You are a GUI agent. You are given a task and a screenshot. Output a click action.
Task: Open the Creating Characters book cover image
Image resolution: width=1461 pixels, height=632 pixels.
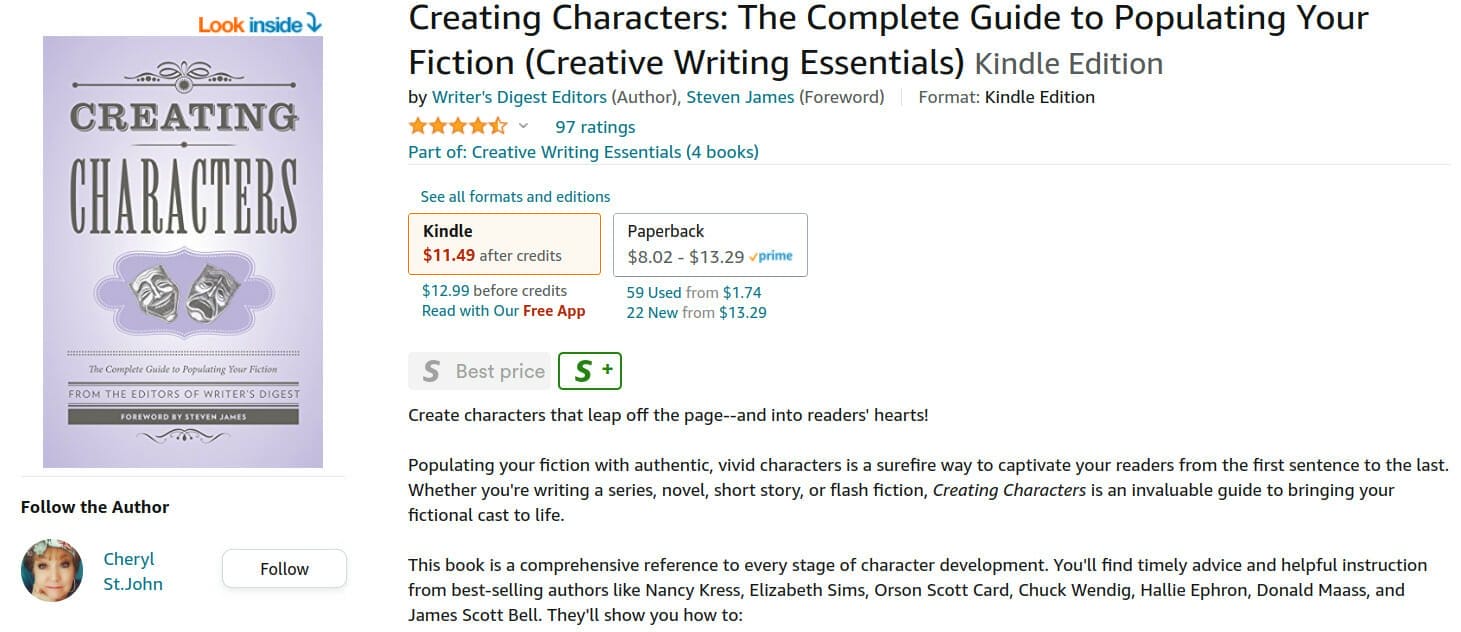click(x=183, y=252)
